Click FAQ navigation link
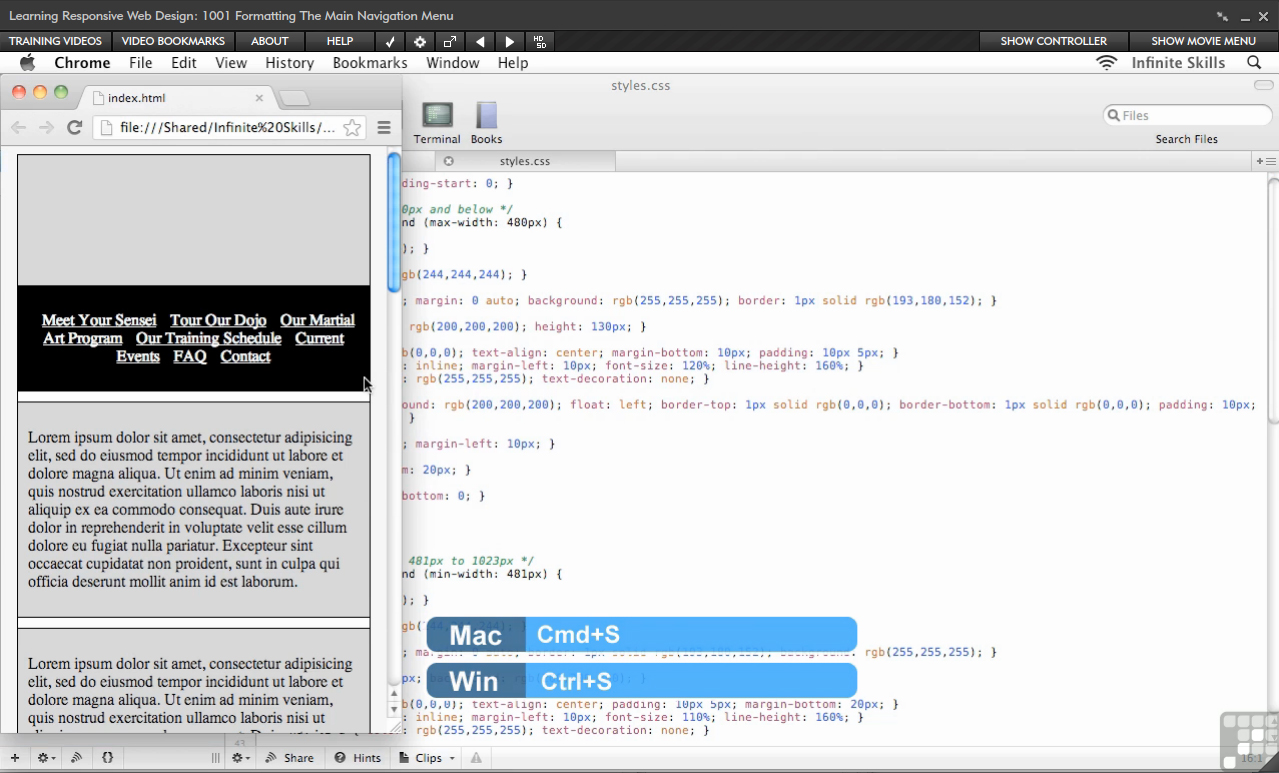The image size is (1279, 773). click(x=190, y=356)
